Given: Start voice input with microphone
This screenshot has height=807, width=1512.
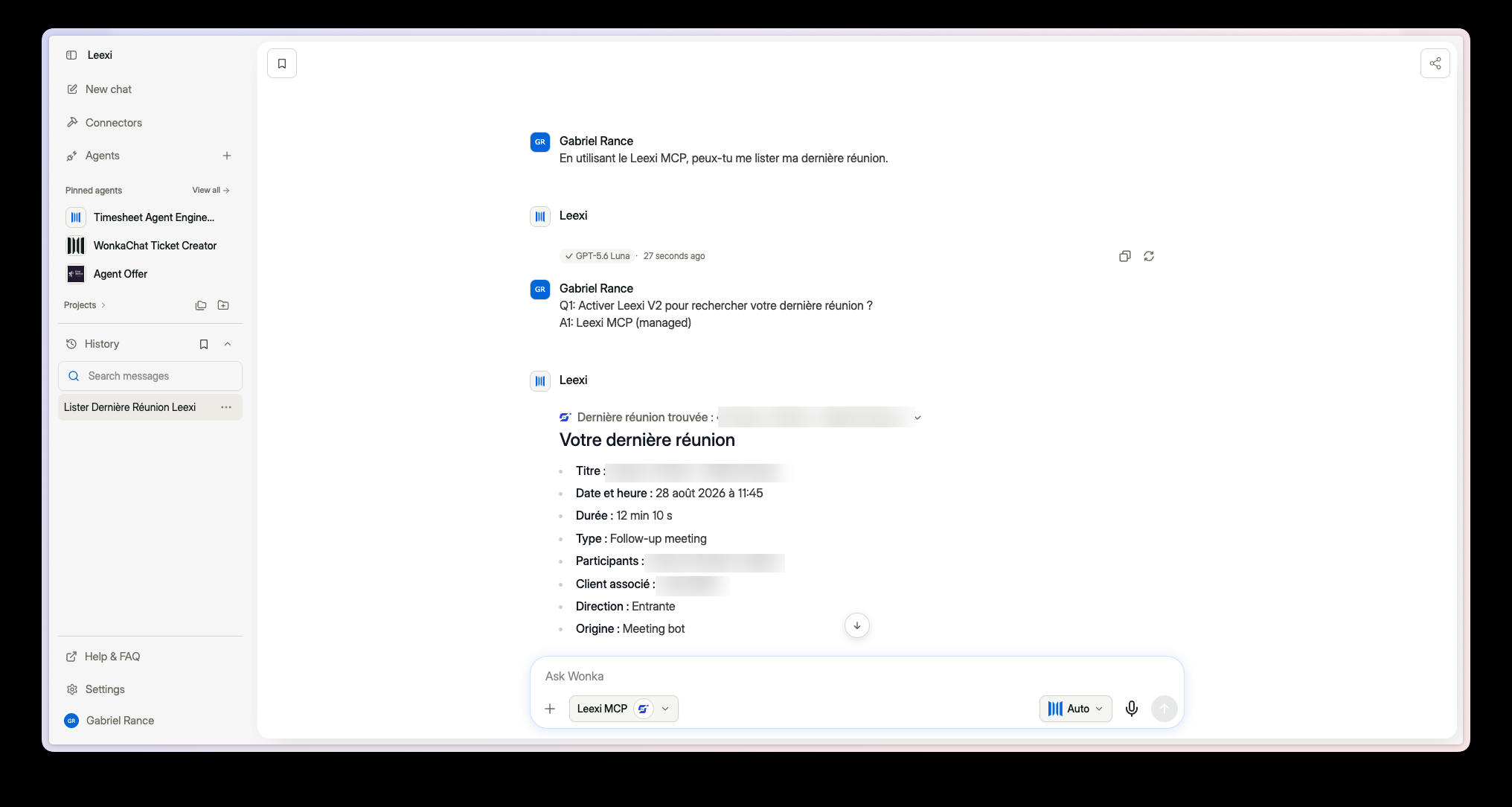Looking at the screenshot, I should click(x=1132, y=709).
